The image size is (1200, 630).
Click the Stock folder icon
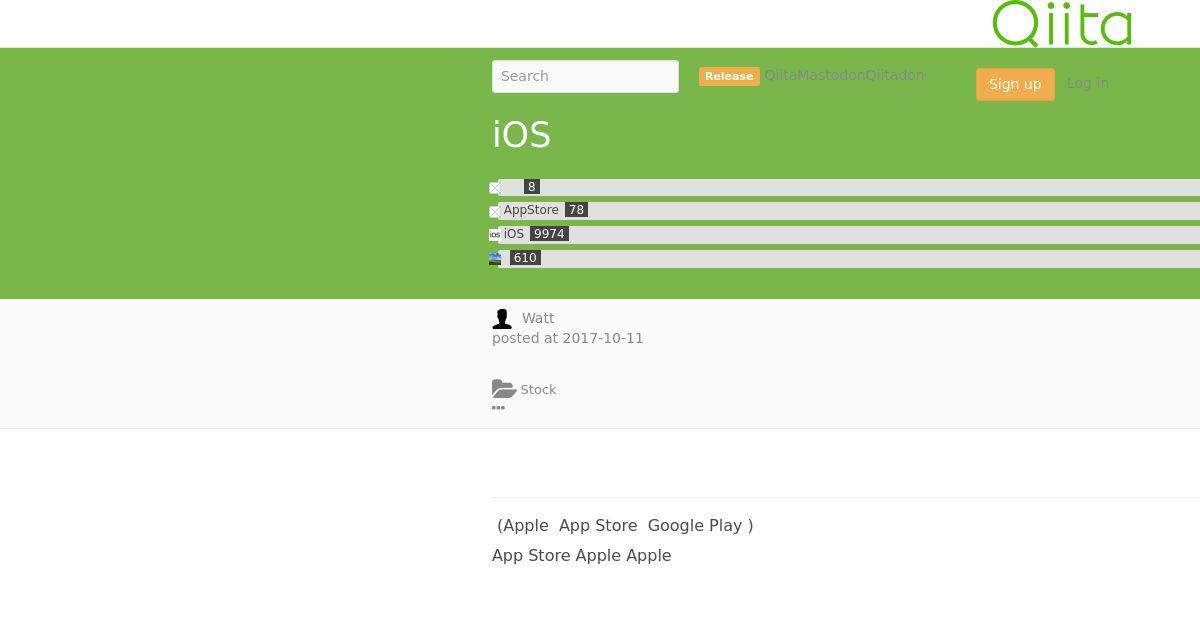504,389
